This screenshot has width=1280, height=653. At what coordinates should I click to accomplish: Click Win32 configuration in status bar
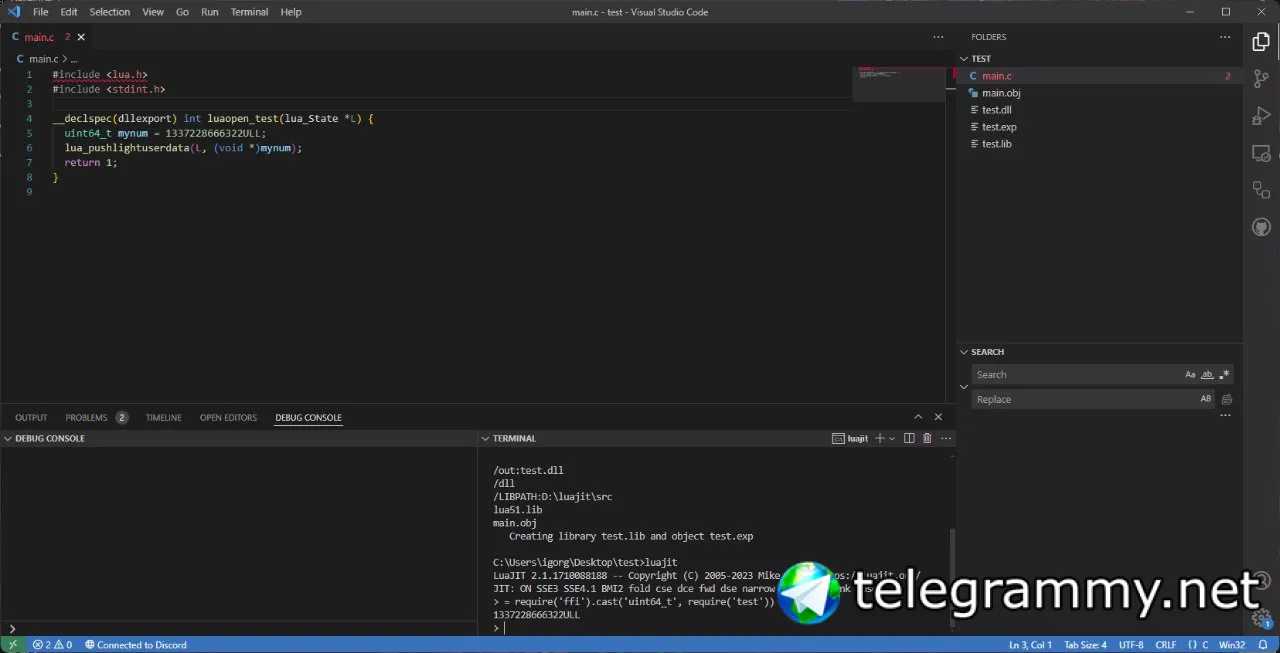[1232, 645]
